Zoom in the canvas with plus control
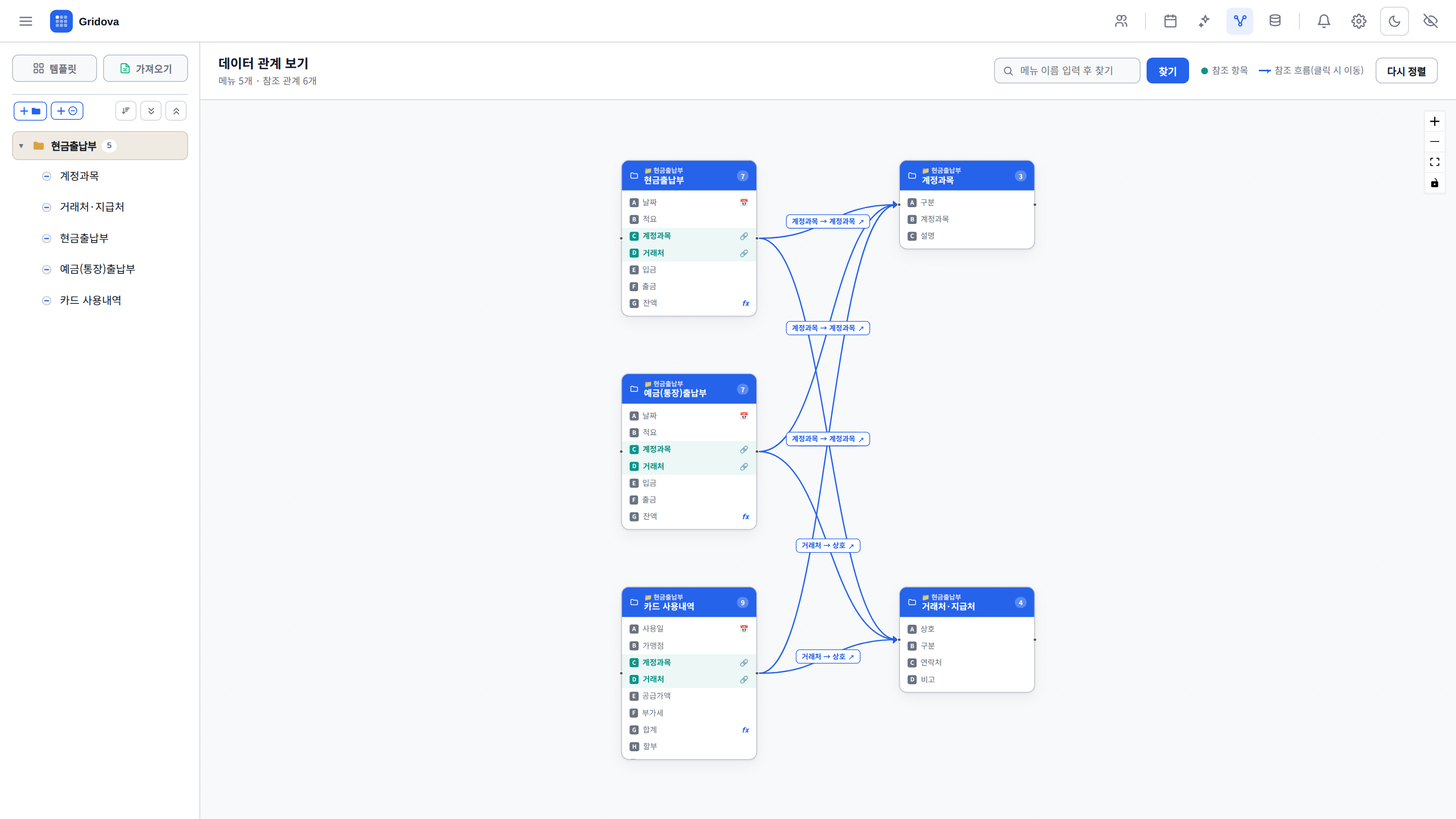 (x=1435, y=121)
